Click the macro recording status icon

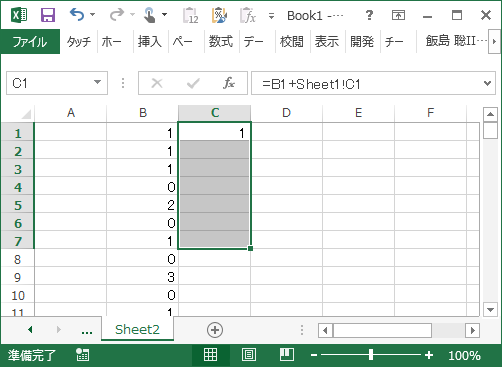pos(82,355)
